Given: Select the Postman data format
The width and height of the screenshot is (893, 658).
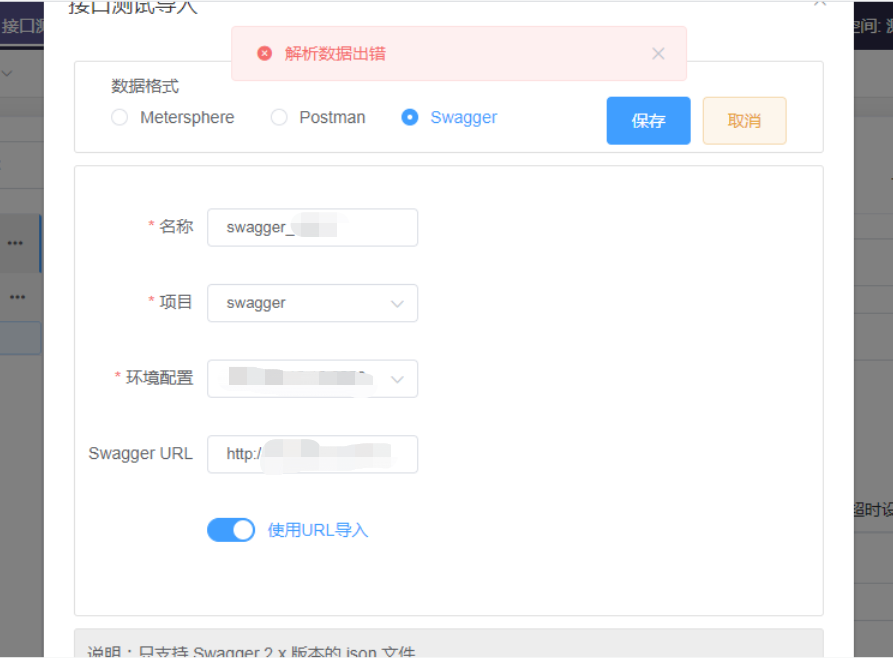Looking at the screenshot, I should click(x=279, y=117).
